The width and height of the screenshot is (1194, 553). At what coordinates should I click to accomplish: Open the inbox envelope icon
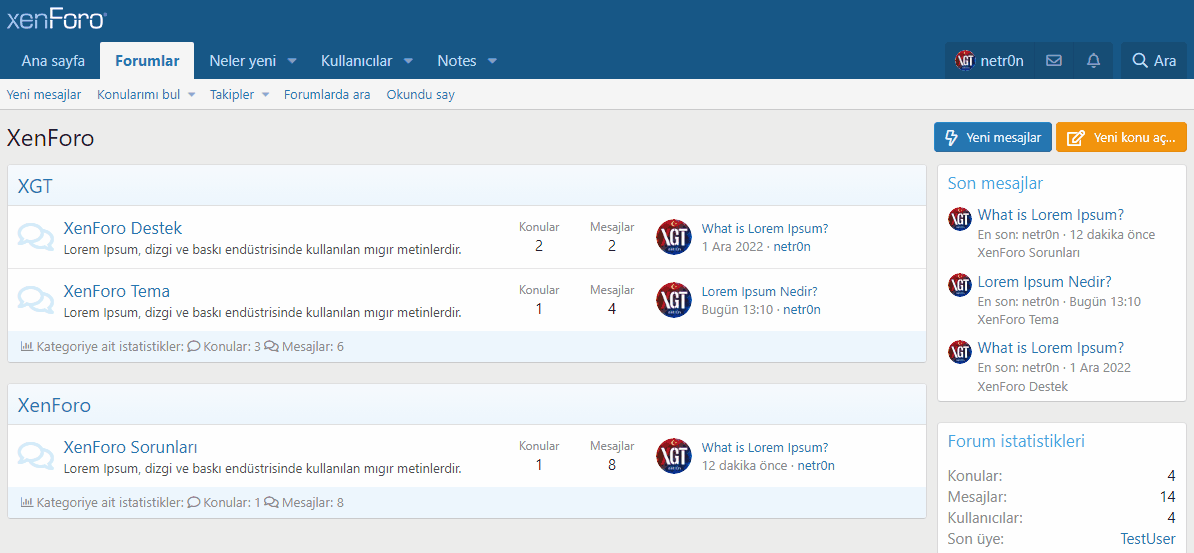(1053, 60)
